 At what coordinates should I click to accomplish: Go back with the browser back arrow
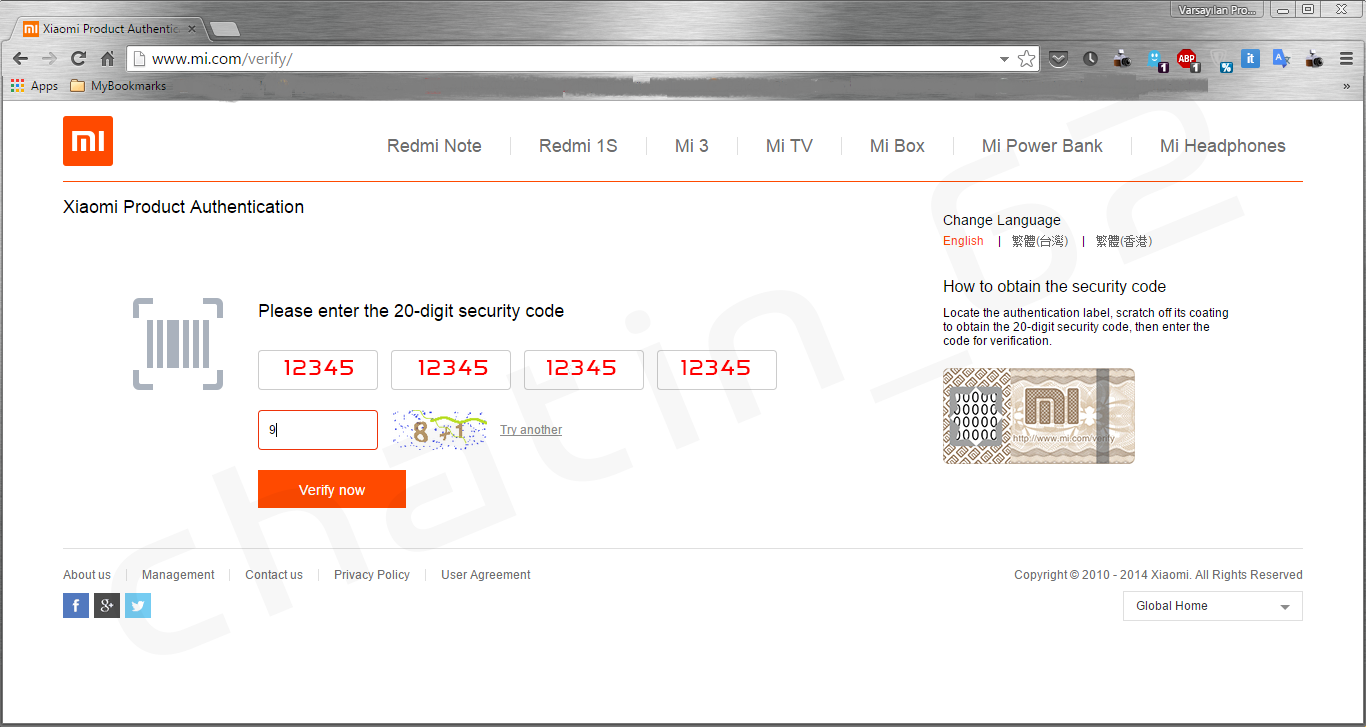coord(21,59)
